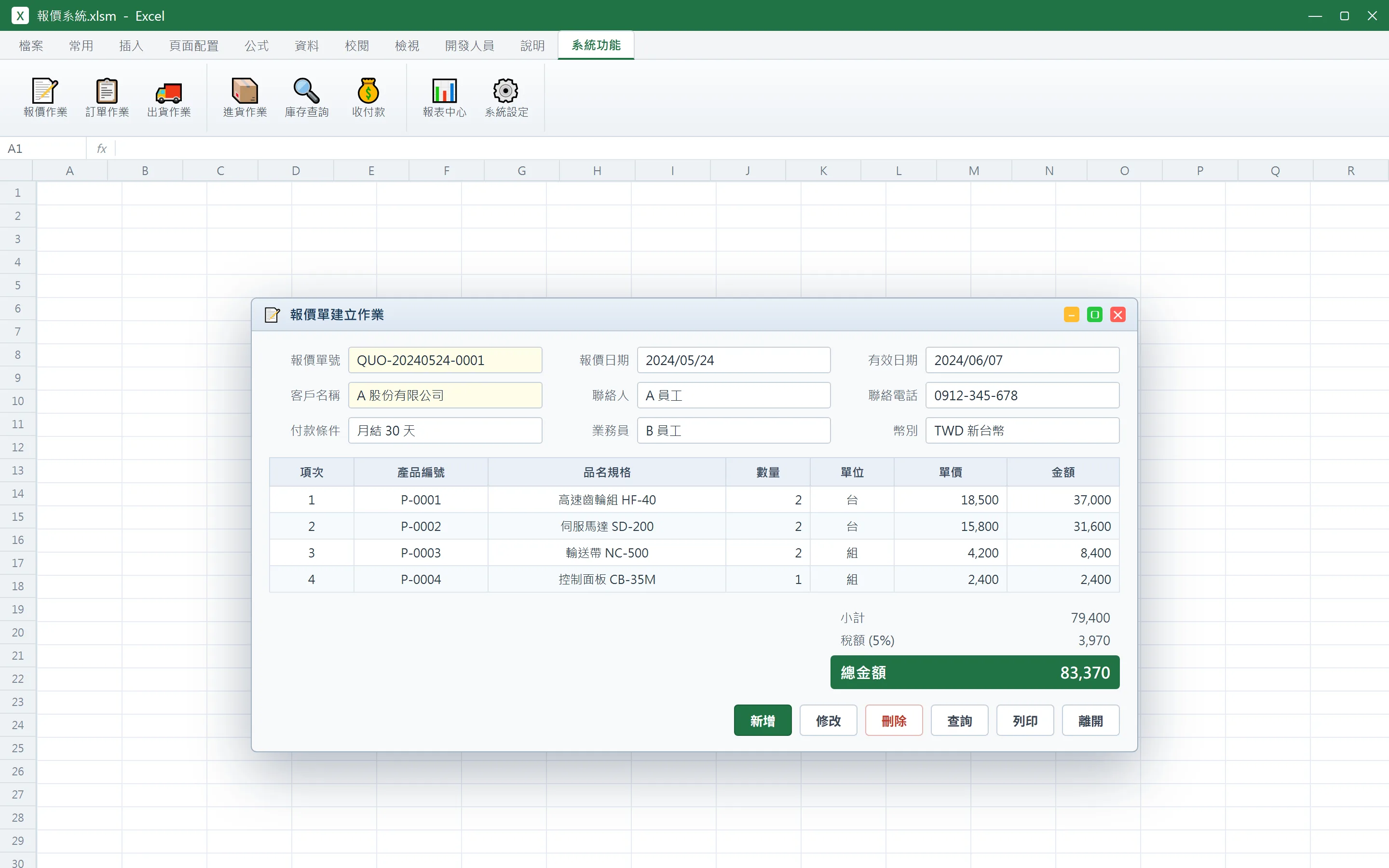The width and height of the screenshot is (1389, 868).
Task: Click the 新增 button in the dialog
Action: 763,720
